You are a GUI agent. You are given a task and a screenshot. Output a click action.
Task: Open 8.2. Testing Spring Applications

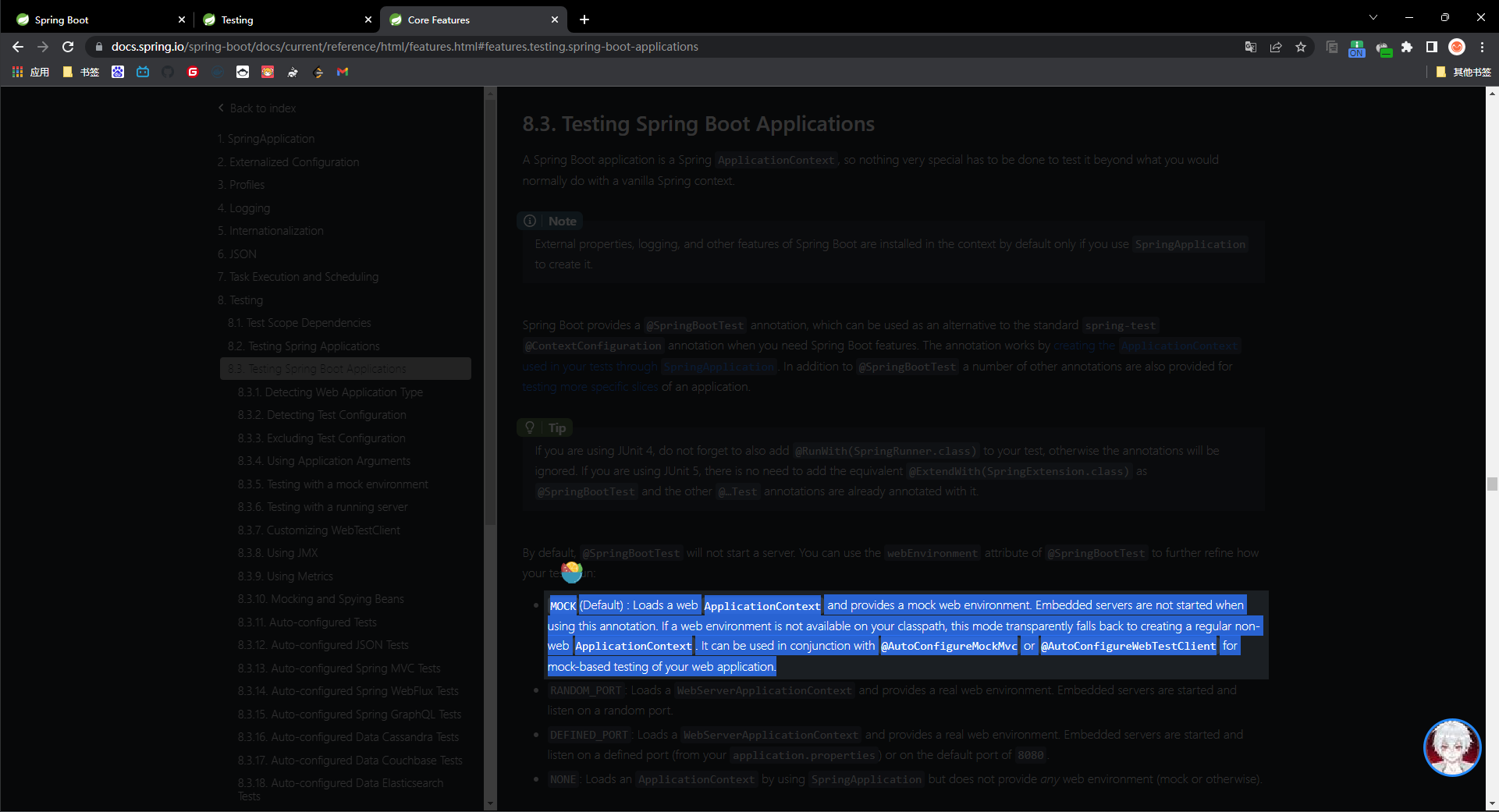point(304,346)
